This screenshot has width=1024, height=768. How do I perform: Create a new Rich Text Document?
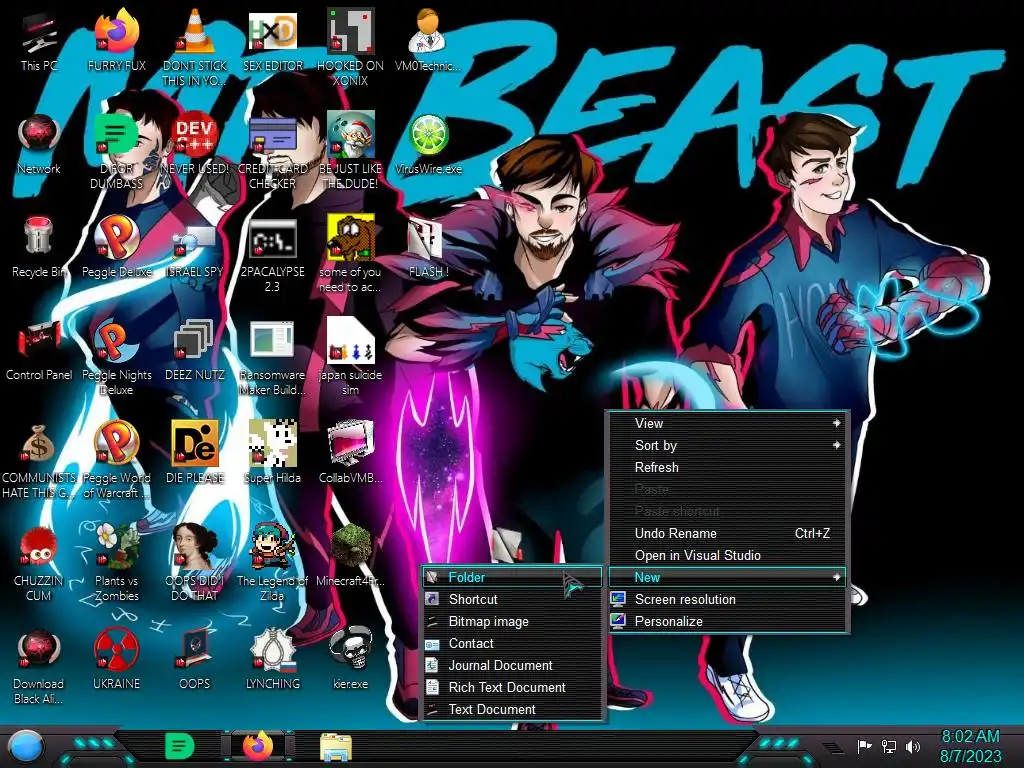coord(512,688)
